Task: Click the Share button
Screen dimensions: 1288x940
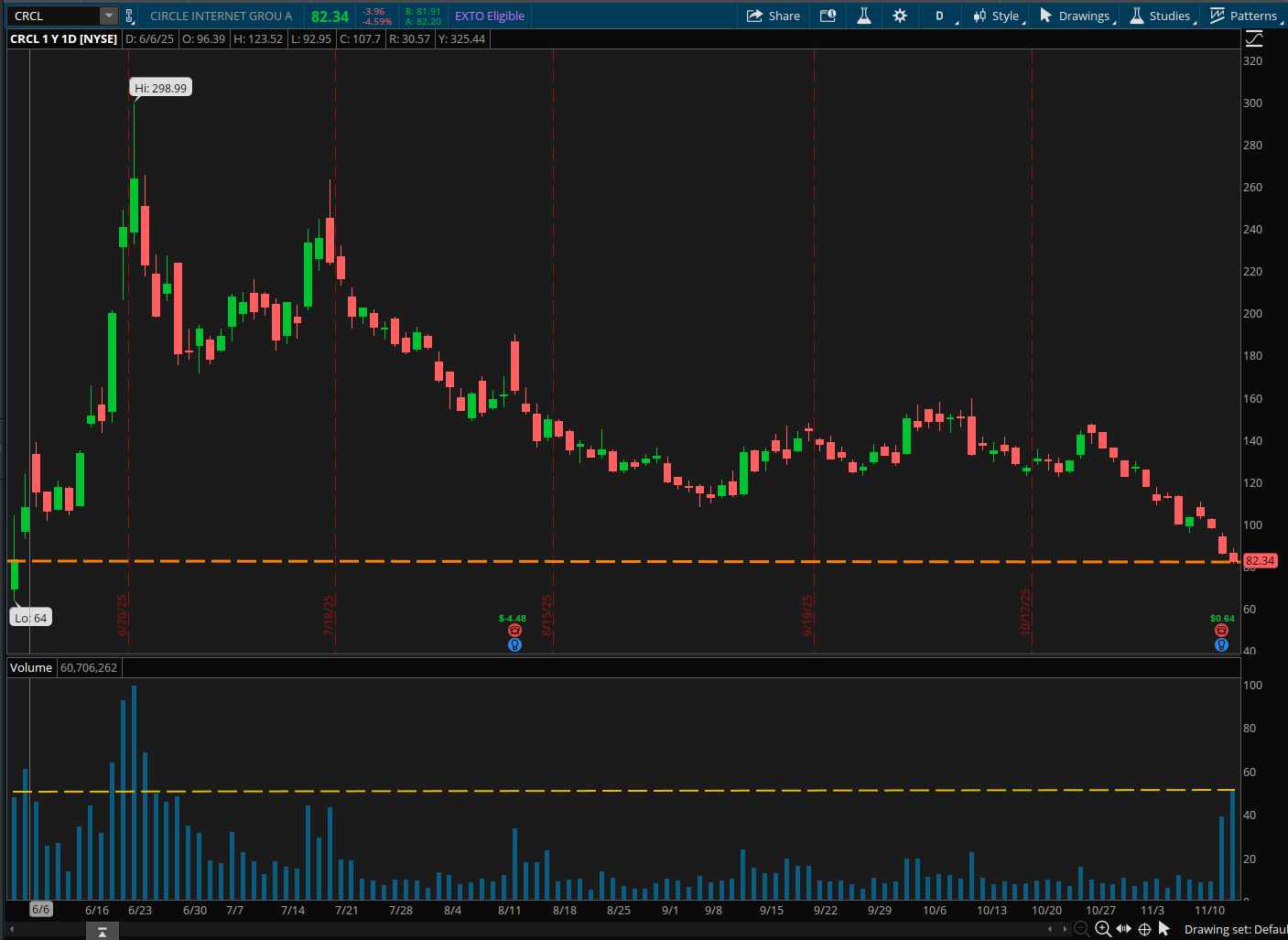Action: pyautogui.click(x=774, y=16)
